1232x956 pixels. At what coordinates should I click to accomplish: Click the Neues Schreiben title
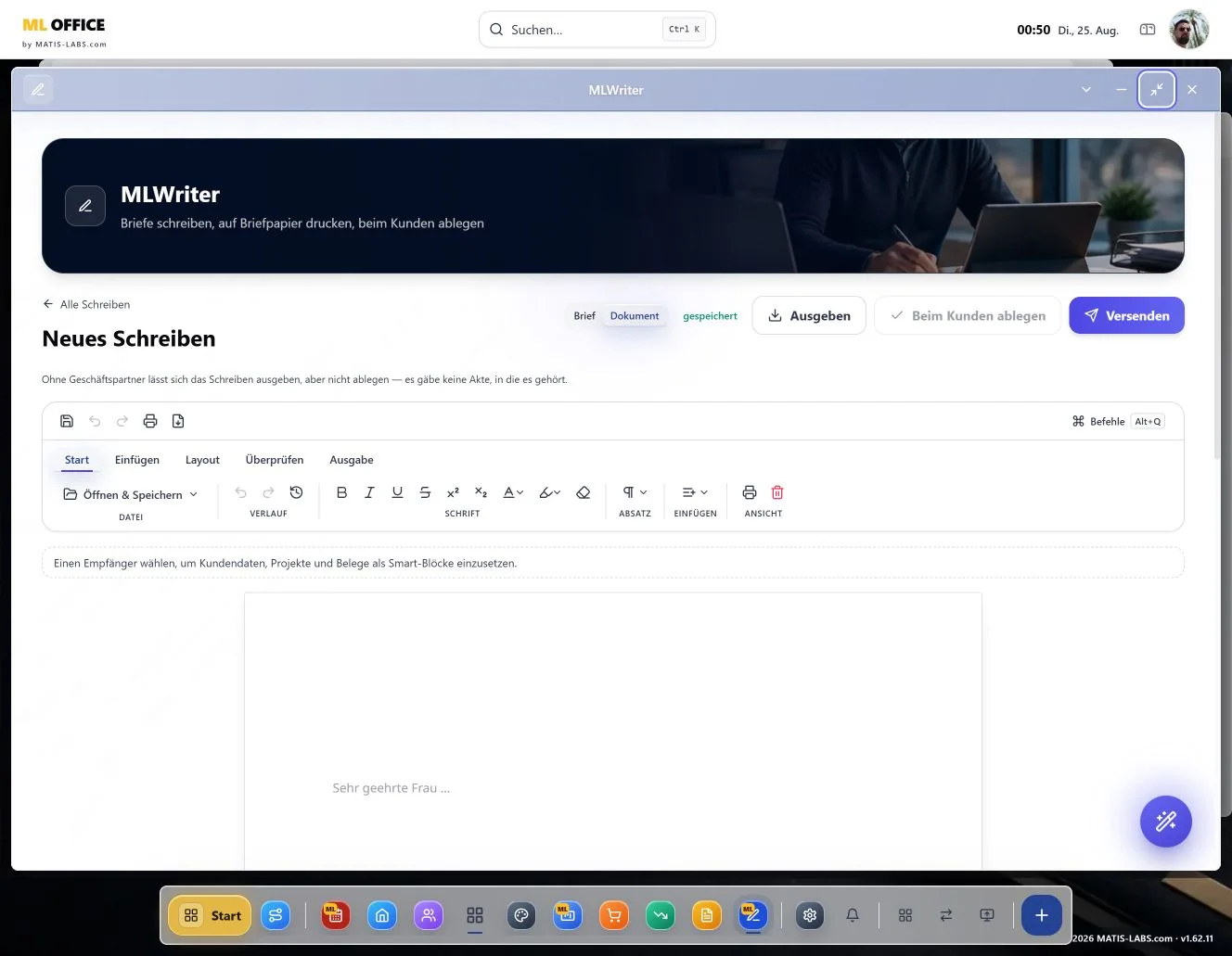129,339
